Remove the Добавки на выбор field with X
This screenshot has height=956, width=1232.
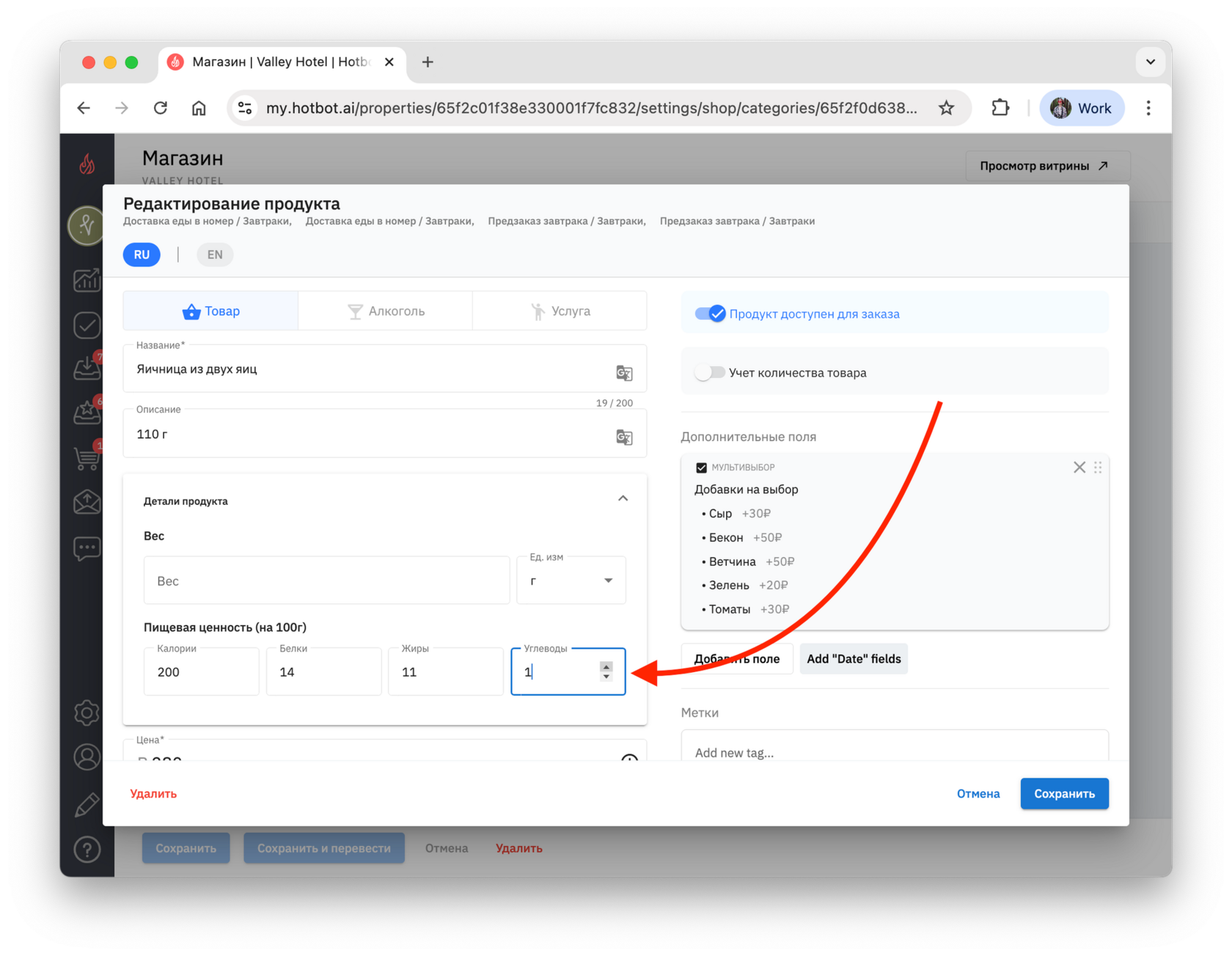pos(1079,467)
